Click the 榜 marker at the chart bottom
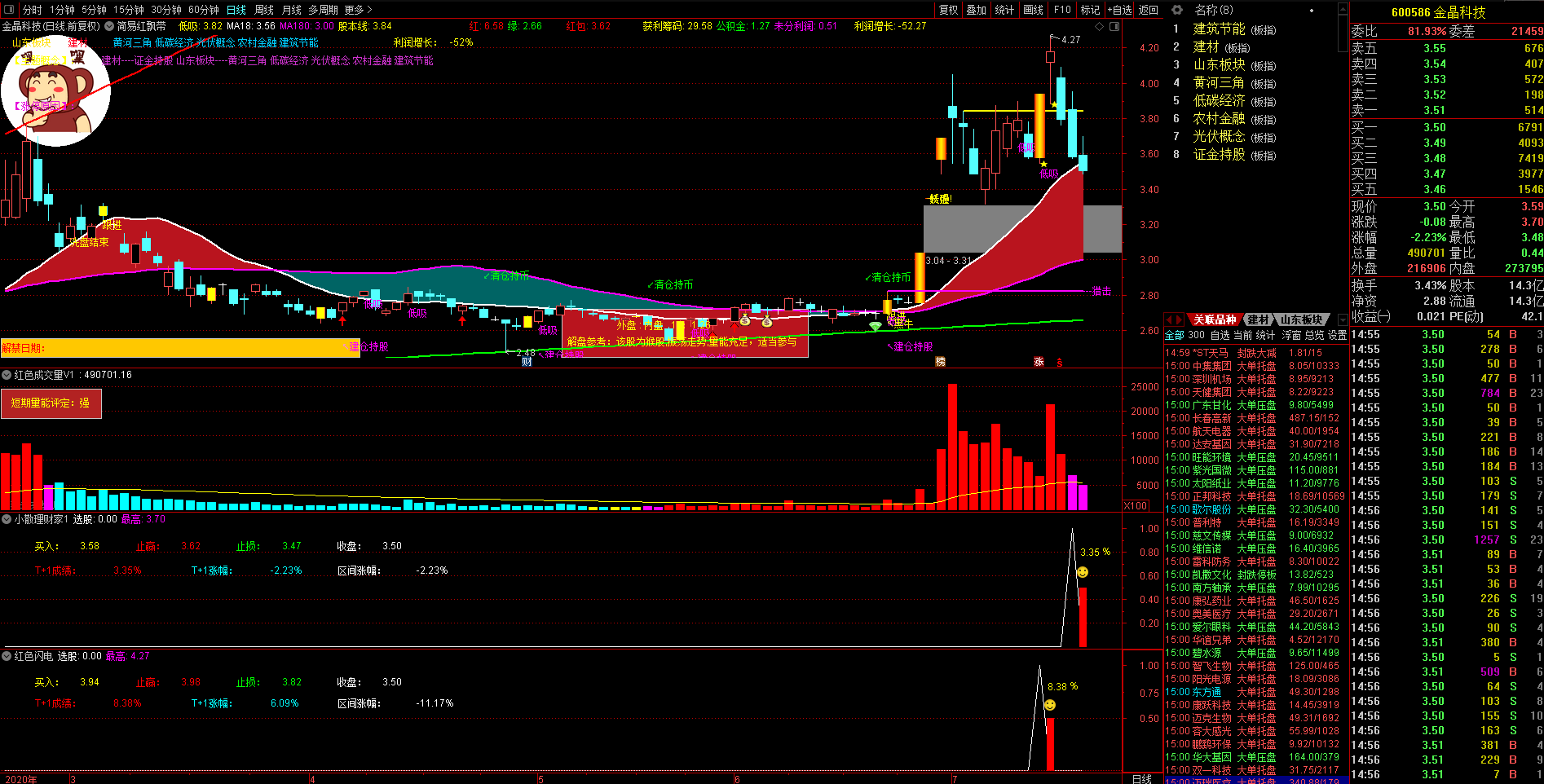Viewport: 1544px width, 784px height. click(x=940, y=361)
